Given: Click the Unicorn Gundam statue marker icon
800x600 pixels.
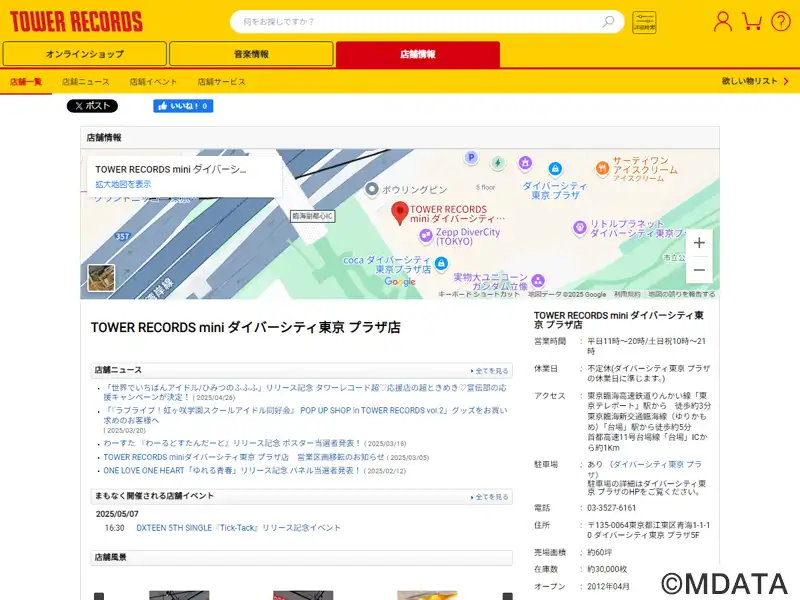Looking at the screenshot, I should pyautogui.click(x=538, y=280).
